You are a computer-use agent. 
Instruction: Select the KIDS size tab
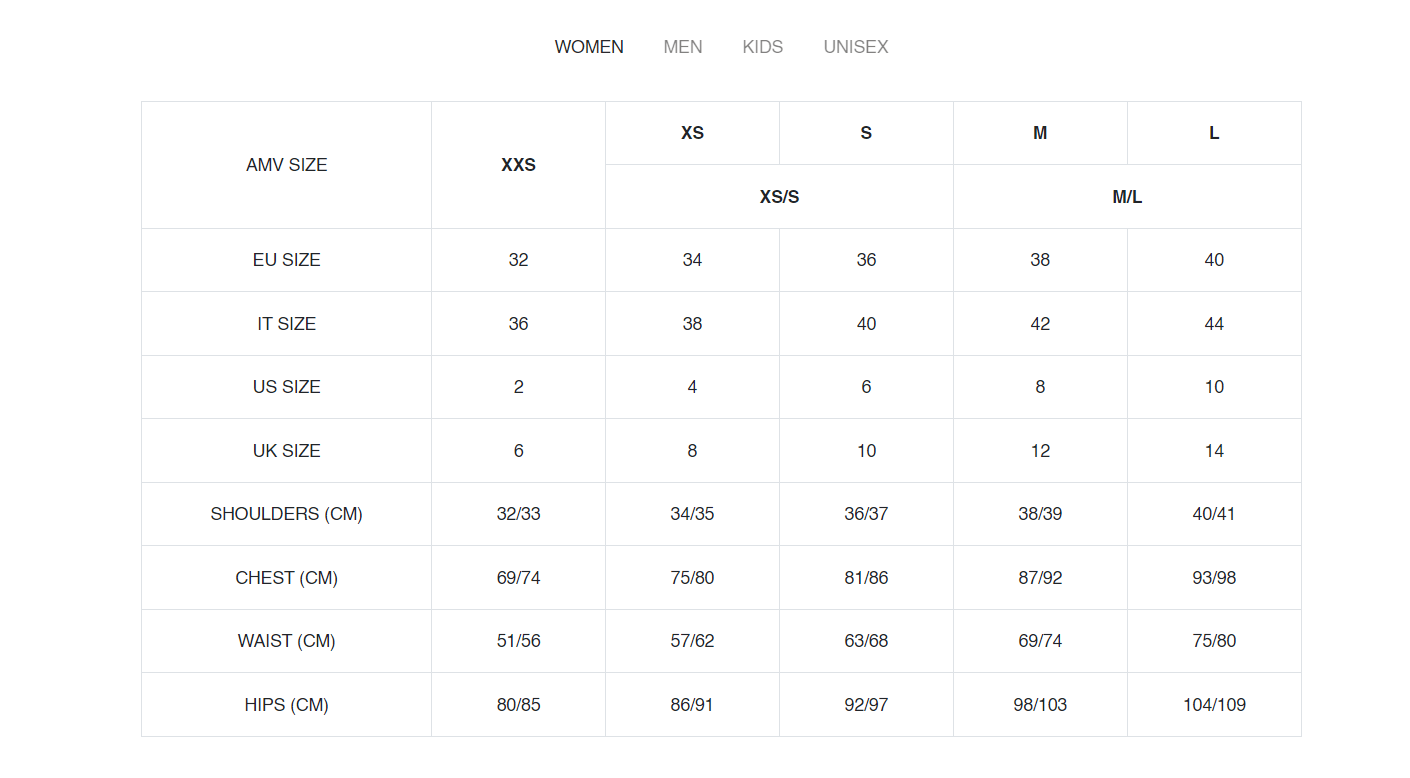[763, 47]
